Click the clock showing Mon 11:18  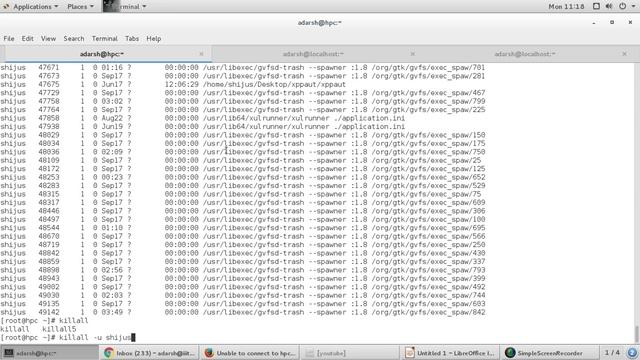(566, 7)
